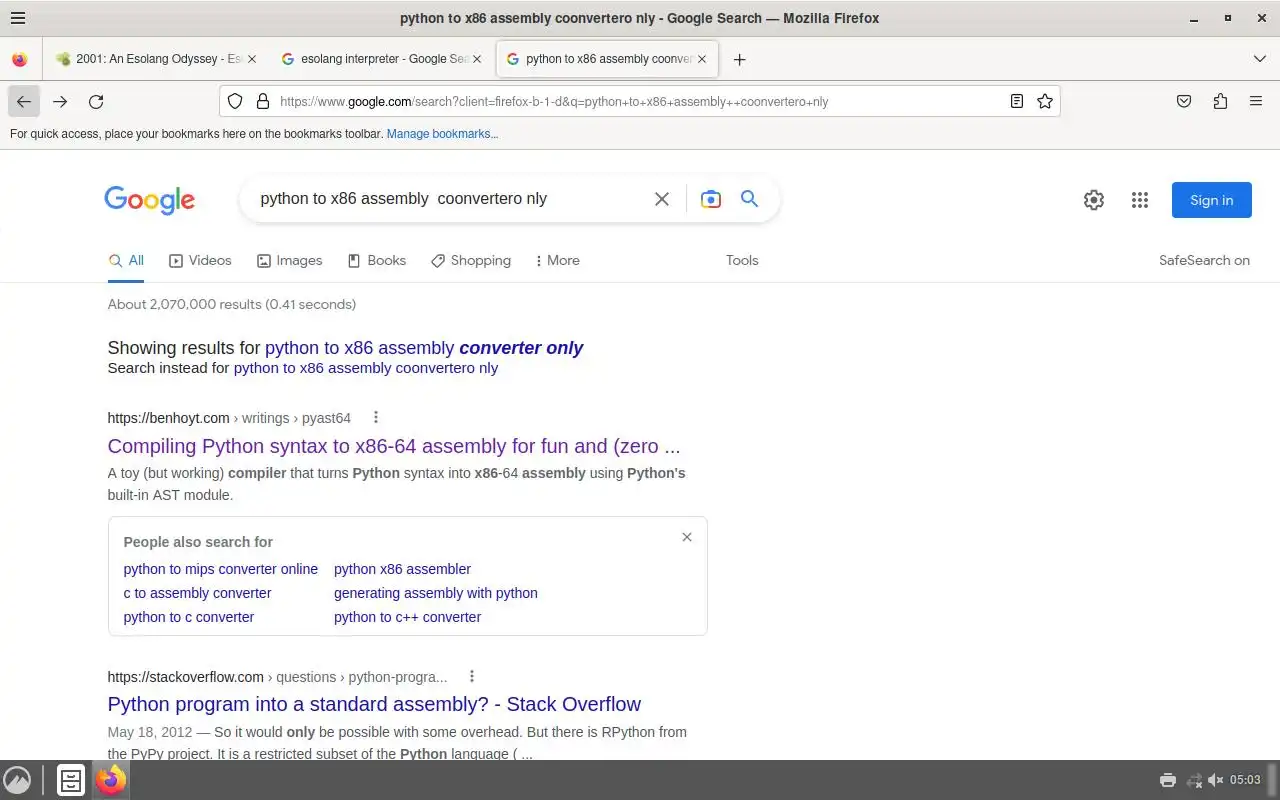Go back to the previous page
The height and width of the screenshot is (800, 1280).
coord(24,101)
